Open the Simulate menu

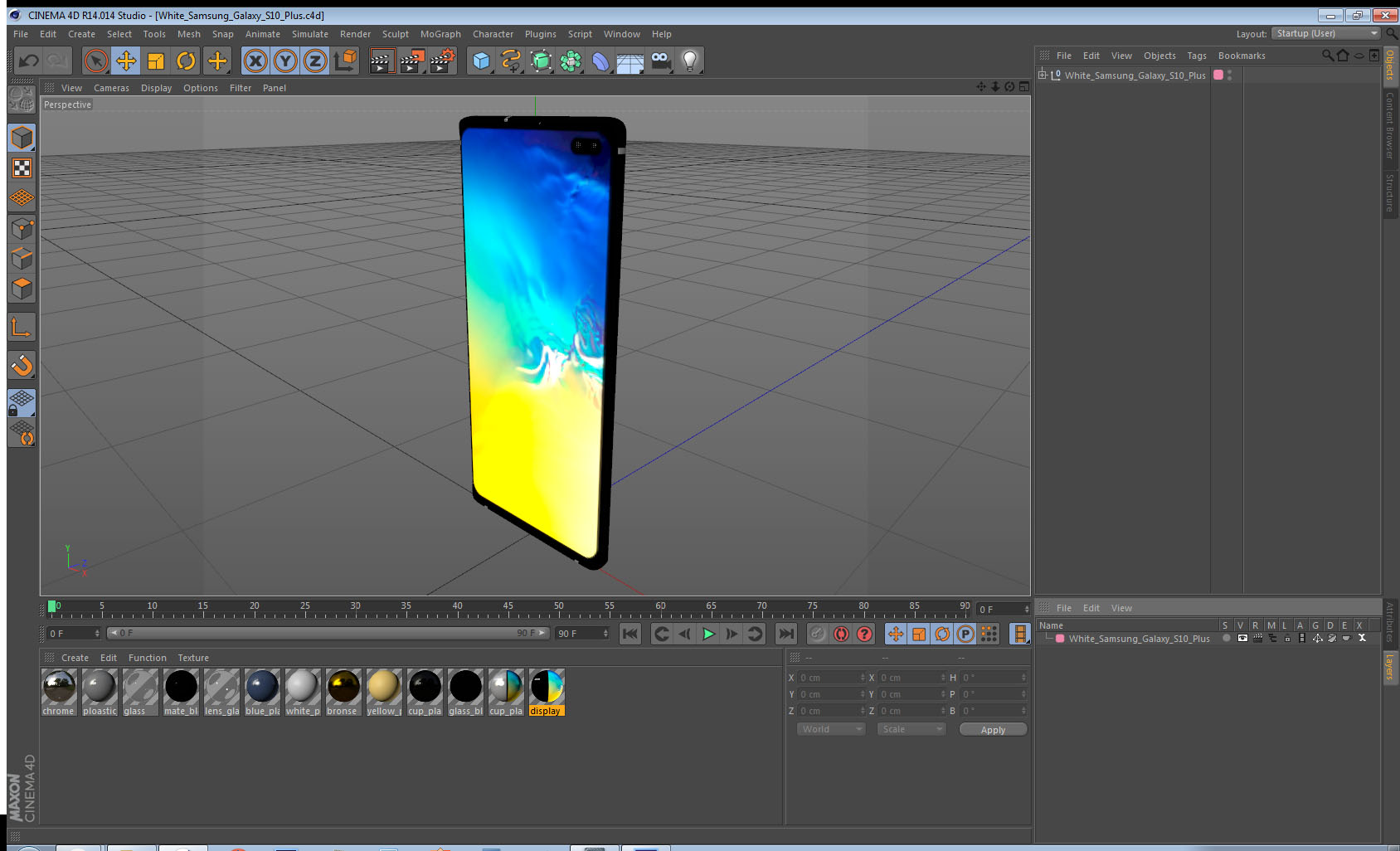310,34
